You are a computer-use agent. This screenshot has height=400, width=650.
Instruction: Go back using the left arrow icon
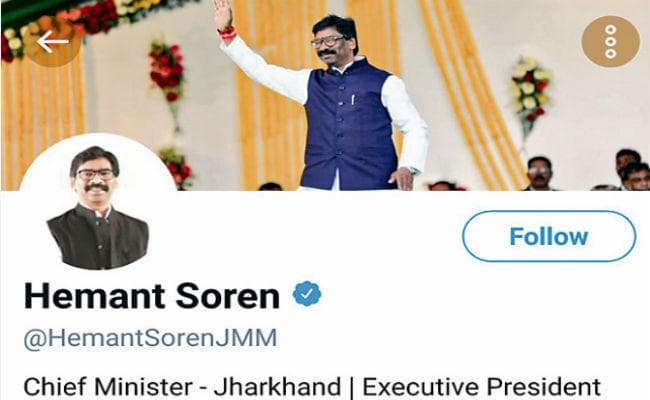tap(53, 41)
